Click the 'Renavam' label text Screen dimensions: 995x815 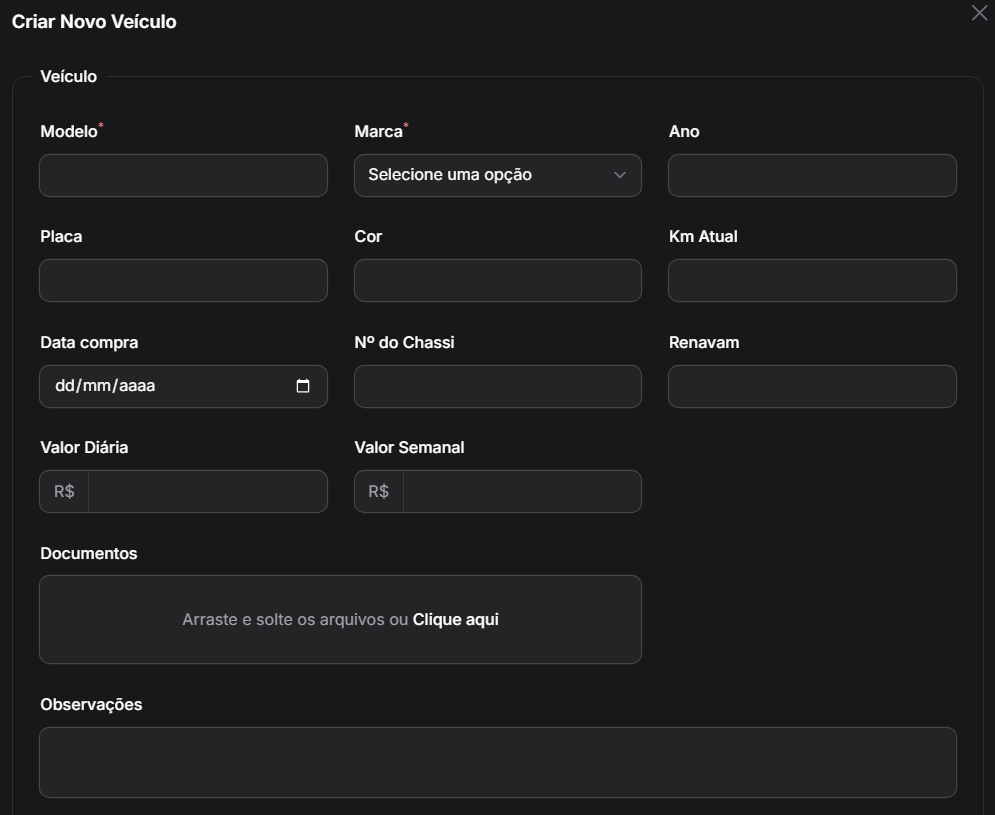coord(704,343)
